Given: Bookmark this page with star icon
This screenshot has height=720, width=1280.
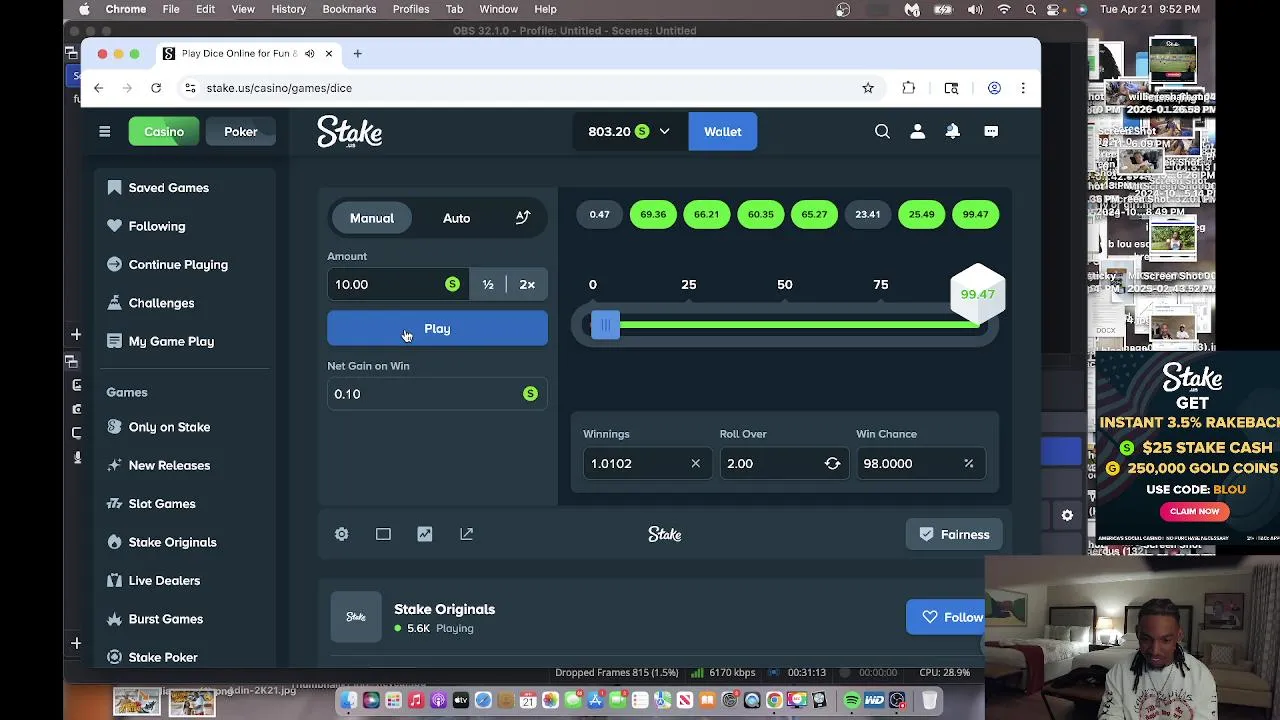Looking at the screenshot, I should pos(868,88).
